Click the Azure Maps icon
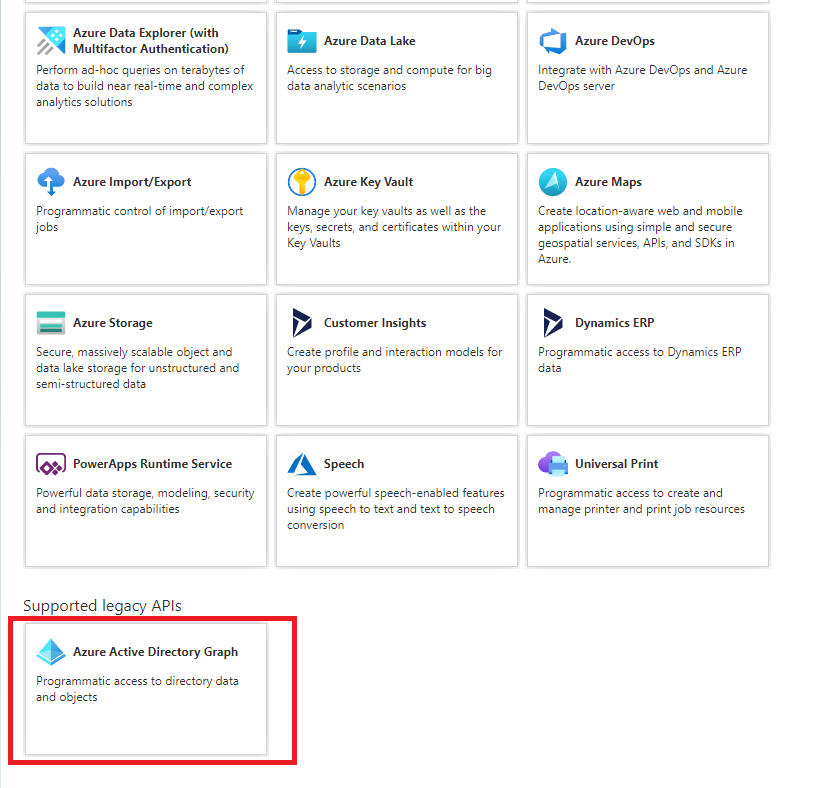The width and height of the screenshot is (834, 788). coord(553,182)
